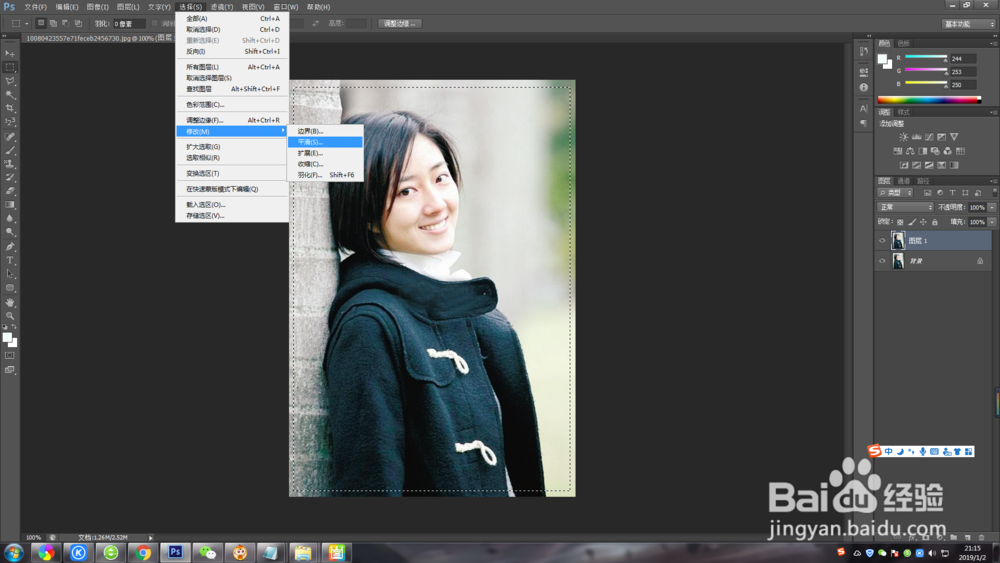This screenshot has height=563, width=1000.
Task: Select the Pen tool
Action: point(10,246)
